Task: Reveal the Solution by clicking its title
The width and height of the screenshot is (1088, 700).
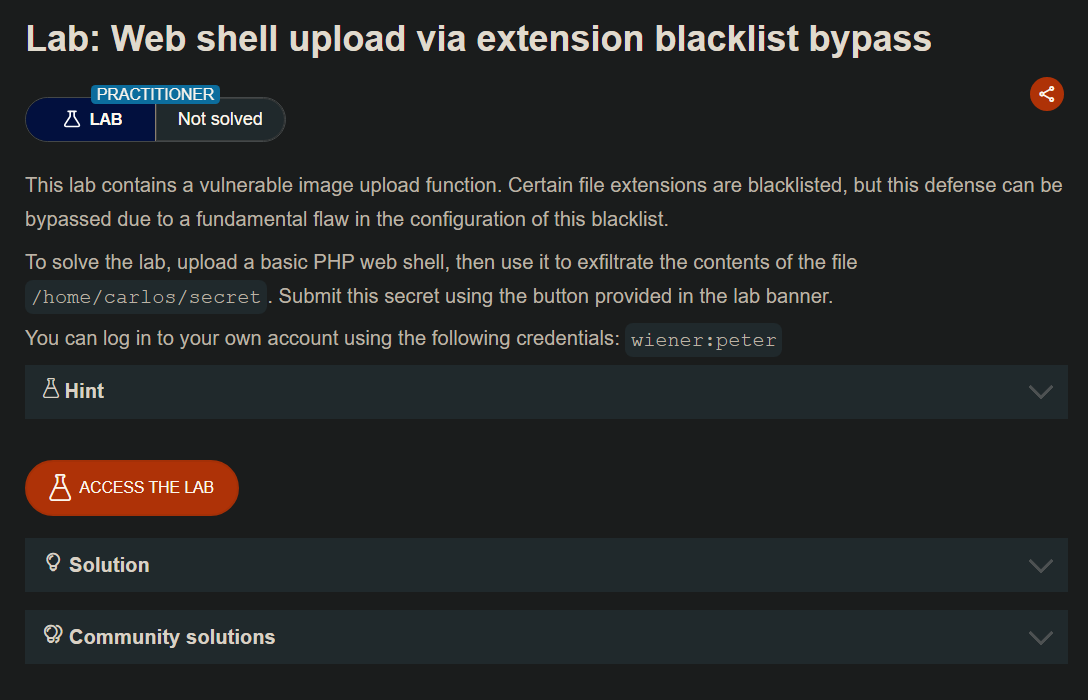Action: coord(109,565)
